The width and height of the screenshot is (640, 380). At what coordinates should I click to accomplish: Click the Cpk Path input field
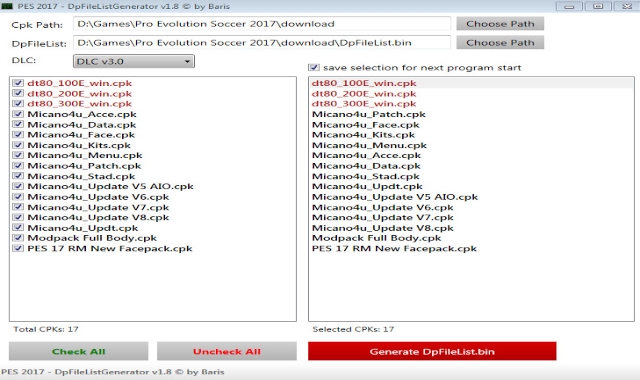pos(262,24)
